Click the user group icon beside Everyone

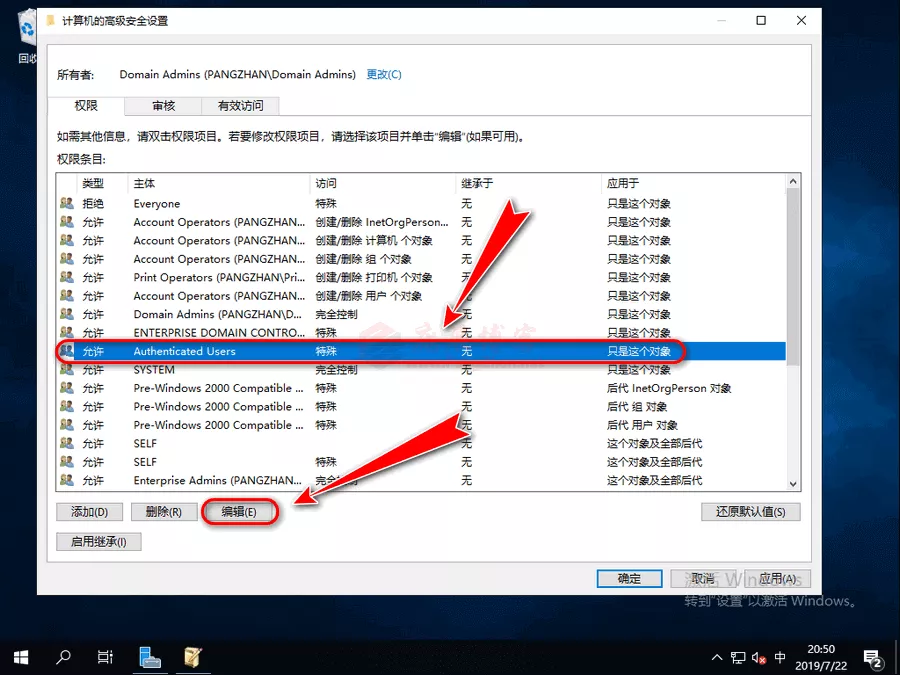(67, 203)
